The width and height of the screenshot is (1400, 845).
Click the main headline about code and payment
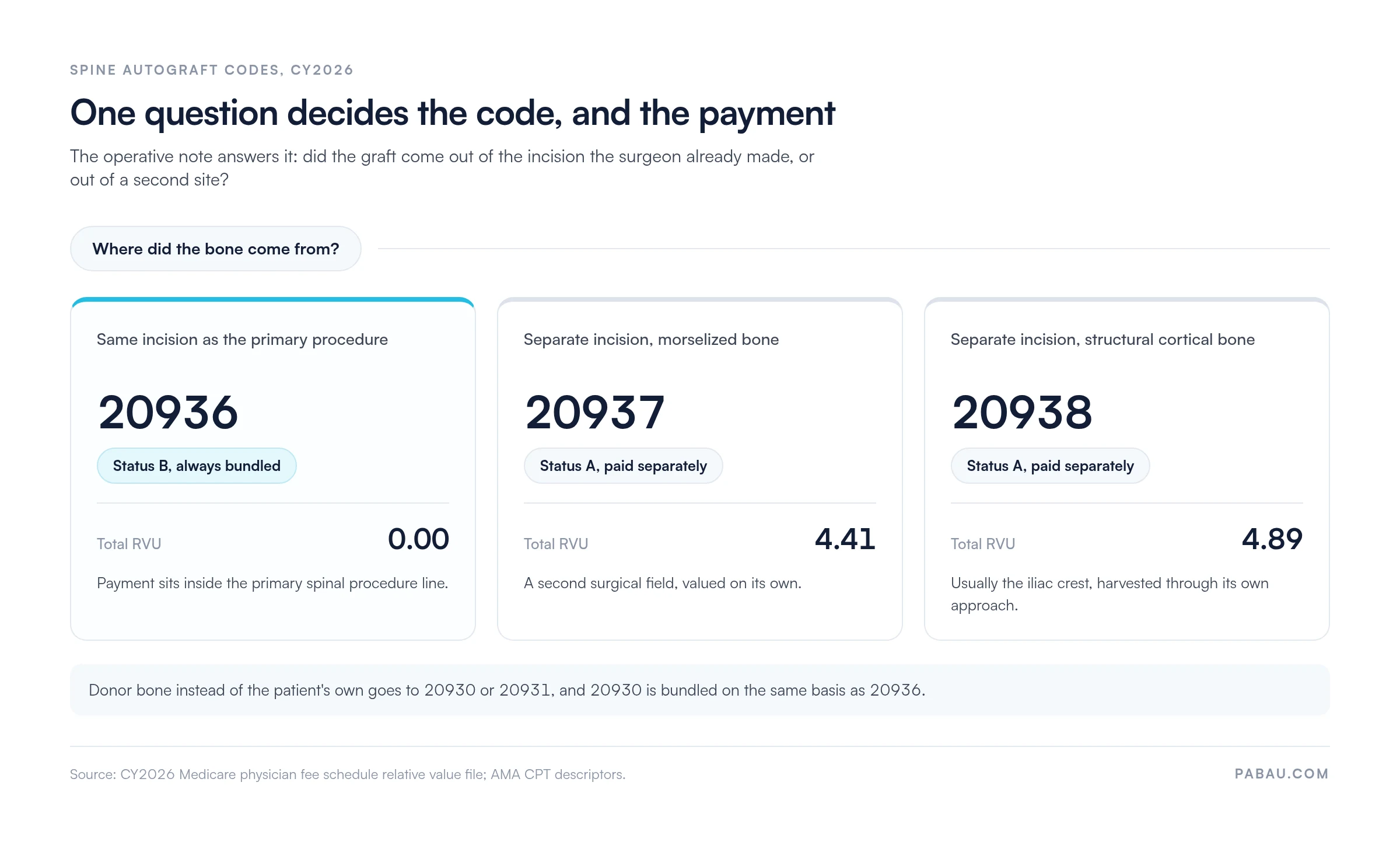pos(453,113)
